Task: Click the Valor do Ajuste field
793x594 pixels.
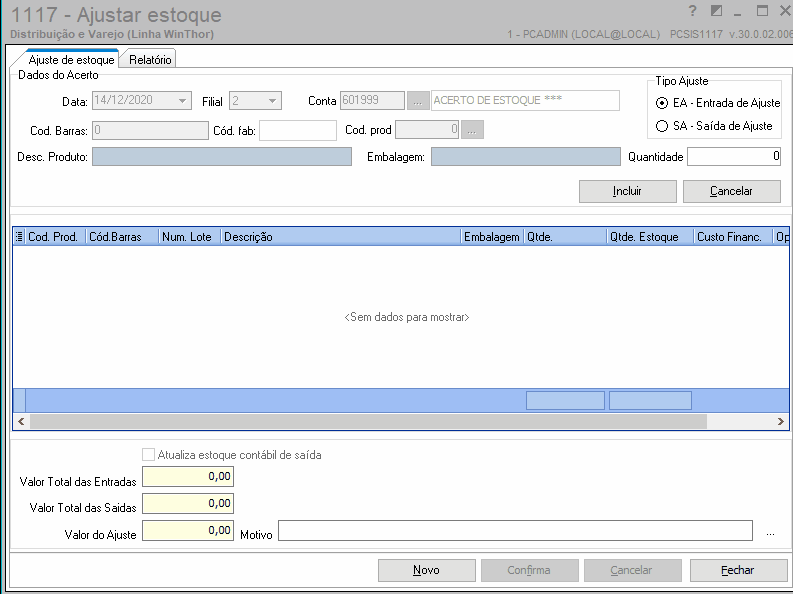Action: pos(188,530)
